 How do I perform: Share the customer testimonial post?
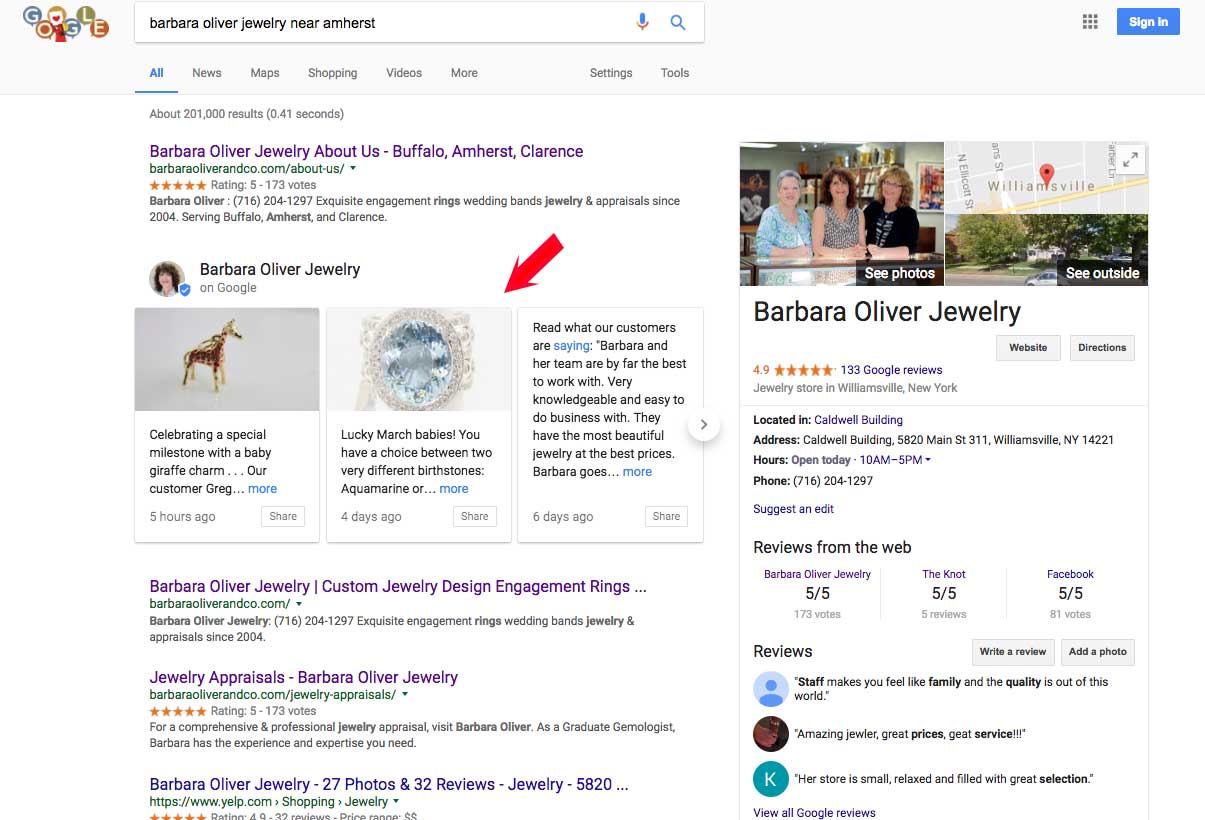(x=666, y=517)
